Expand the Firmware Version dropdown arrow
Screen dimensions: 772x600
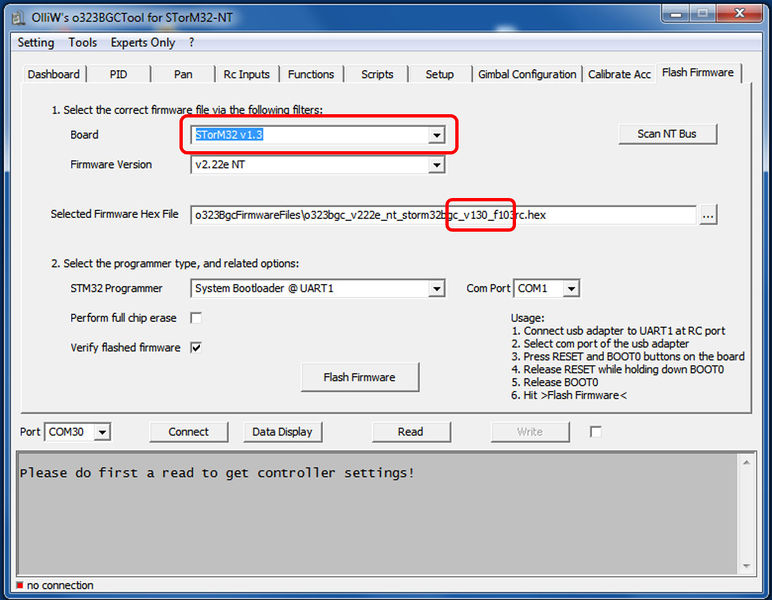pos(436,165)
